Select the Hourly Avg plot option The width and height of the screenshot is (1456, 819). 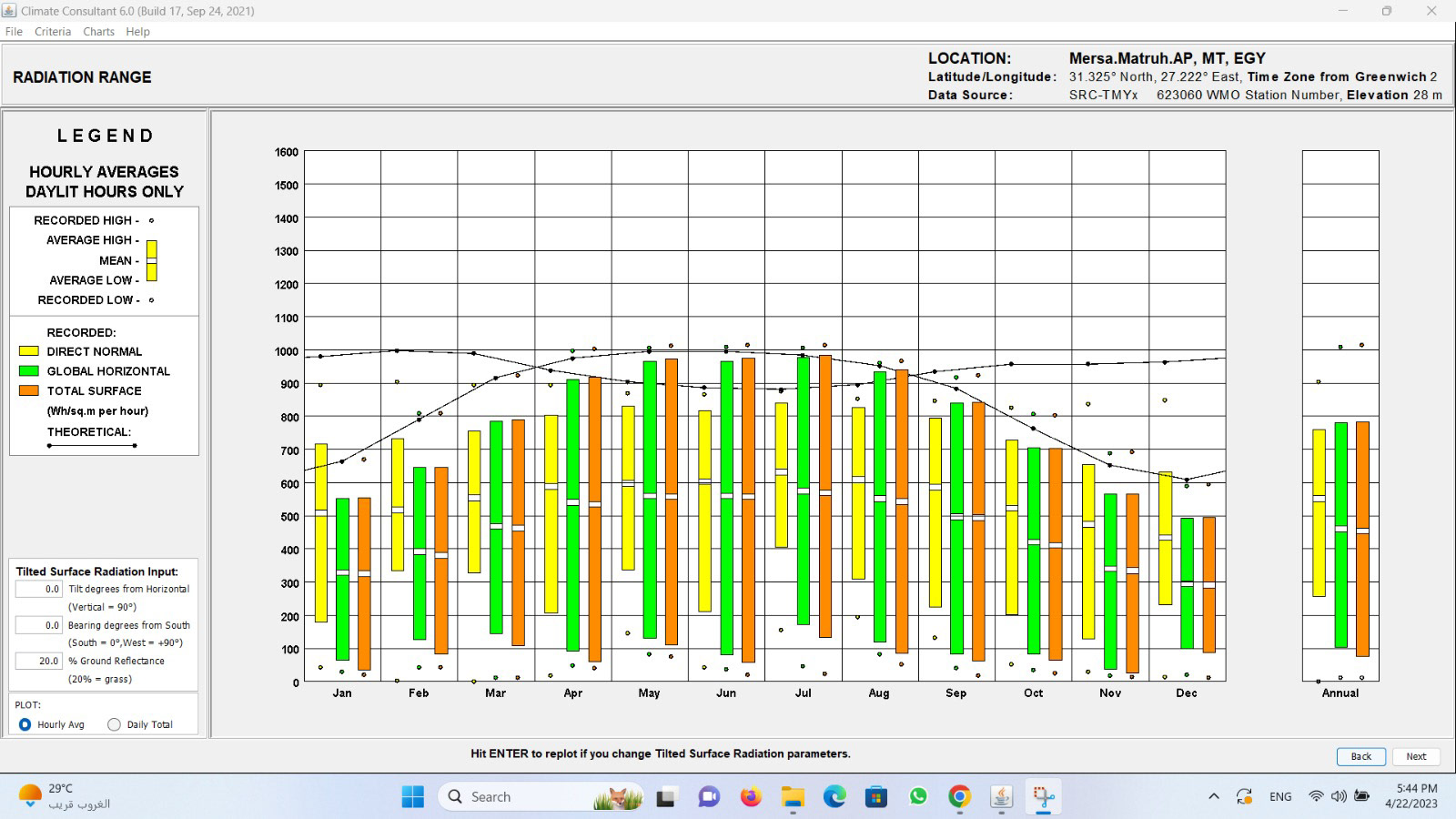[25, 724]
